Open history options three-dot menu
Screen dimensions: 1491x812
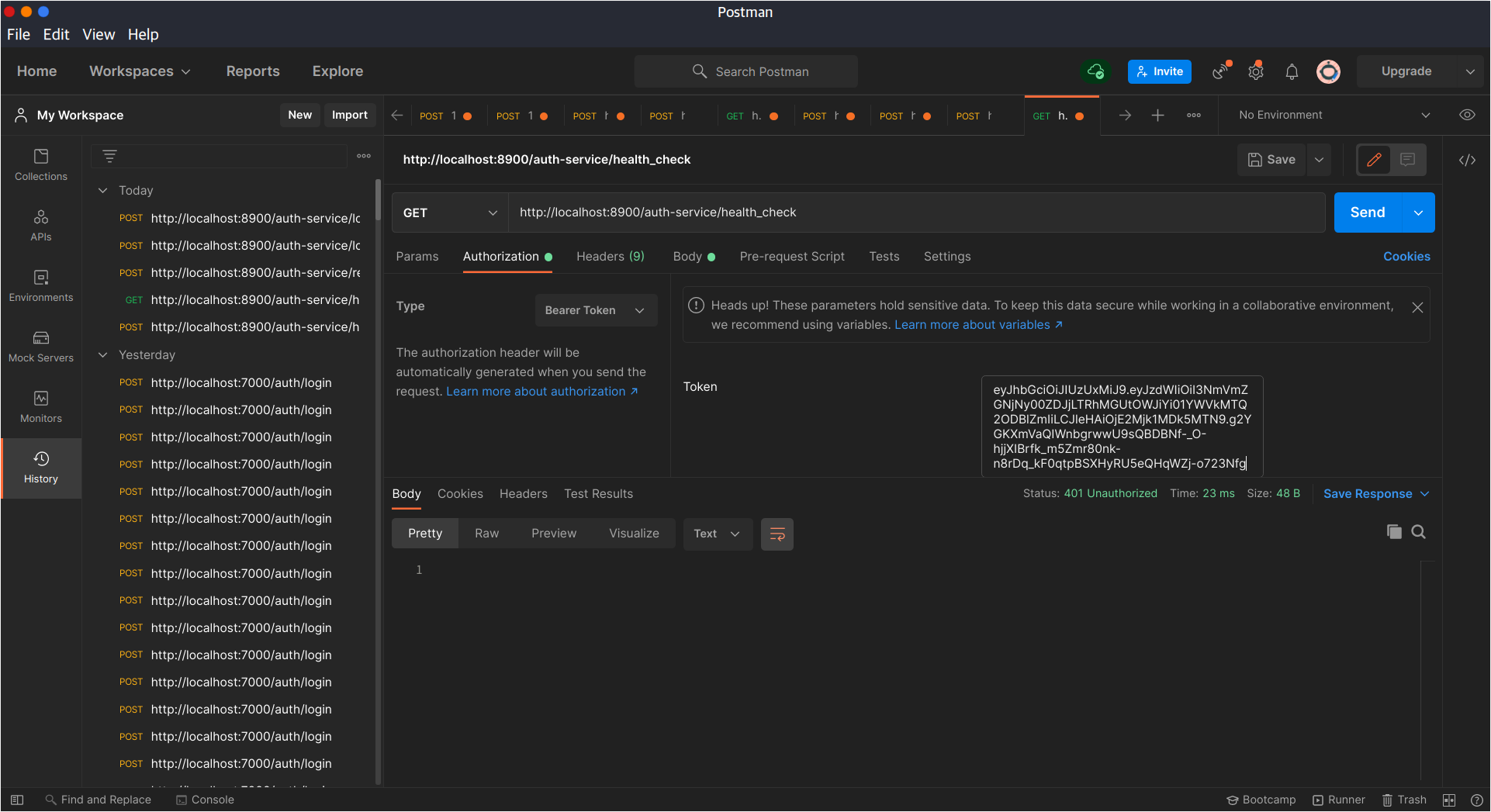[364, 156]
